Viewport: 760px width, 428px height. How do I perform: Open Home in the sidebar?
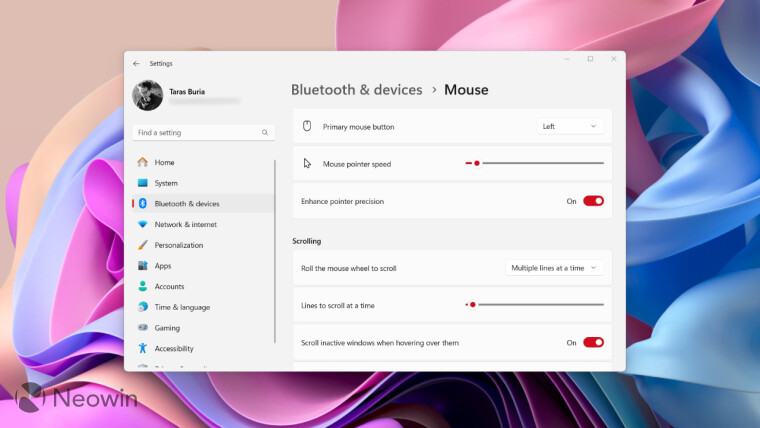tap(164, 162)
